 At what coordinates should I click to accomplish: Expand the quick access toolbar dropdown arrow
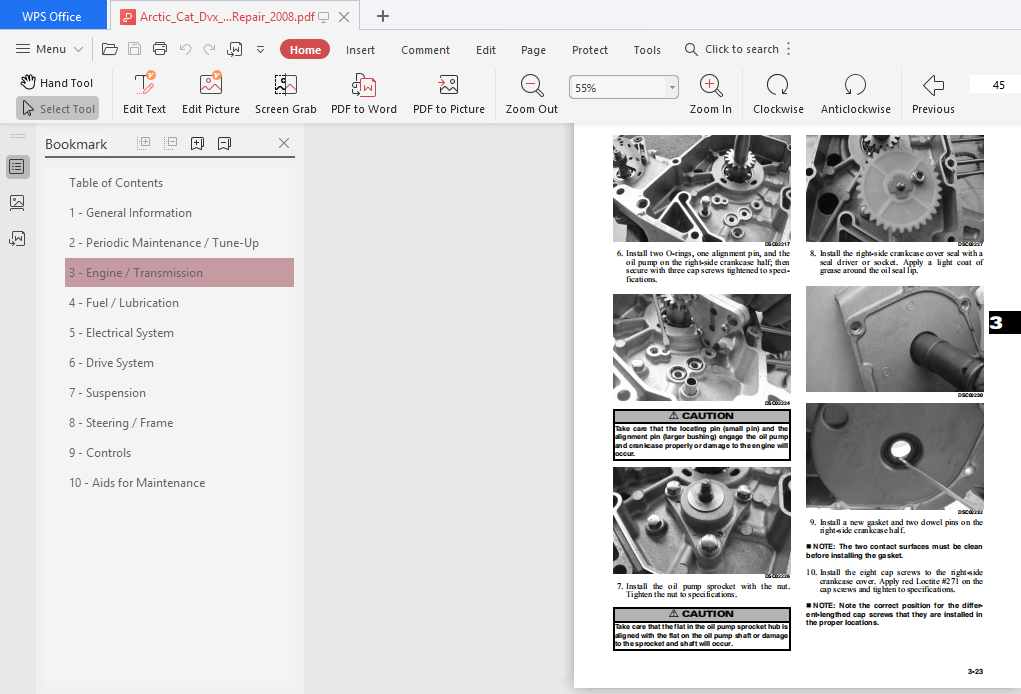tap(260, 49)
